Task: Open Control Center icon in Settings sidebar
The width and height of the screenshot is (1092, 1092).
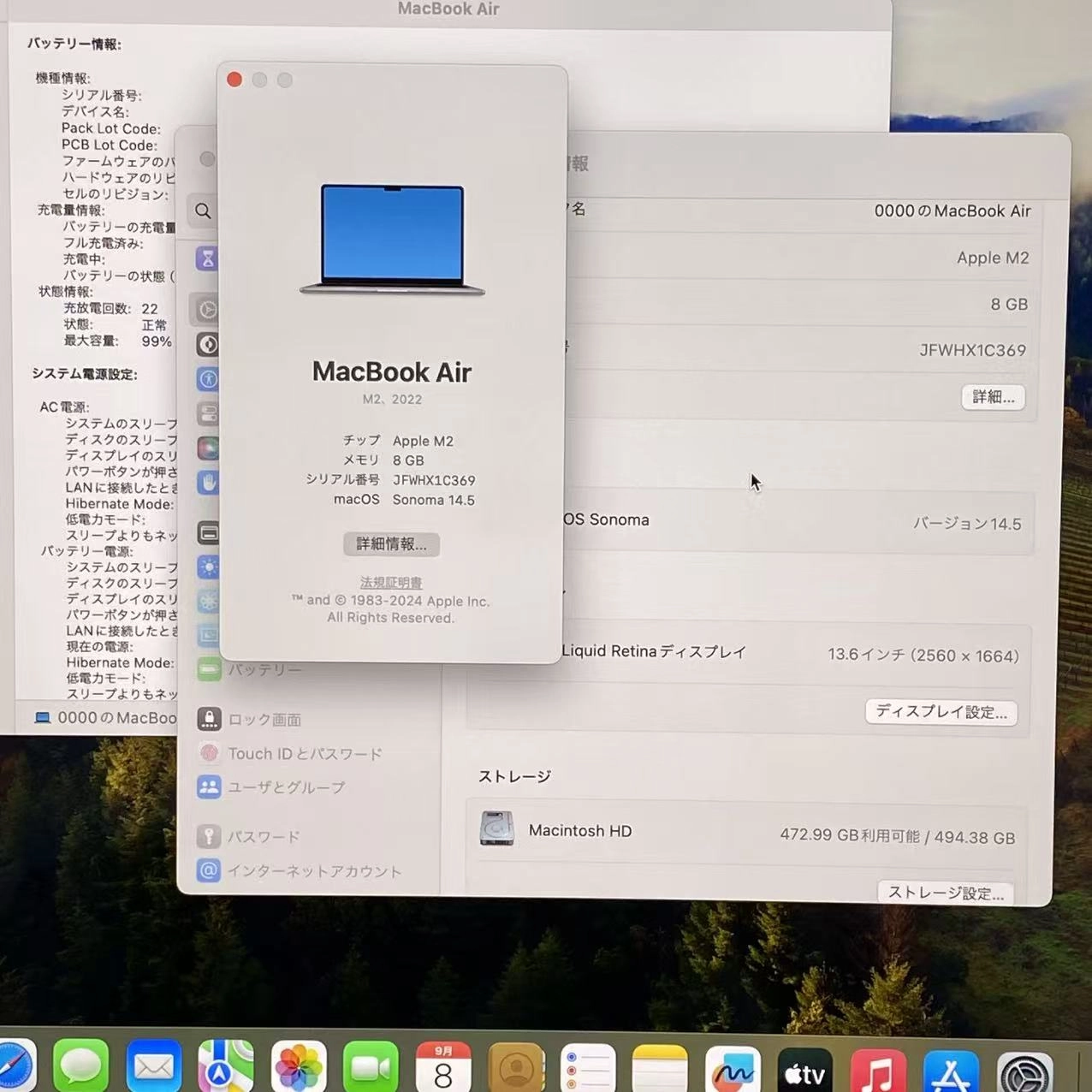Action: point(208,413)
